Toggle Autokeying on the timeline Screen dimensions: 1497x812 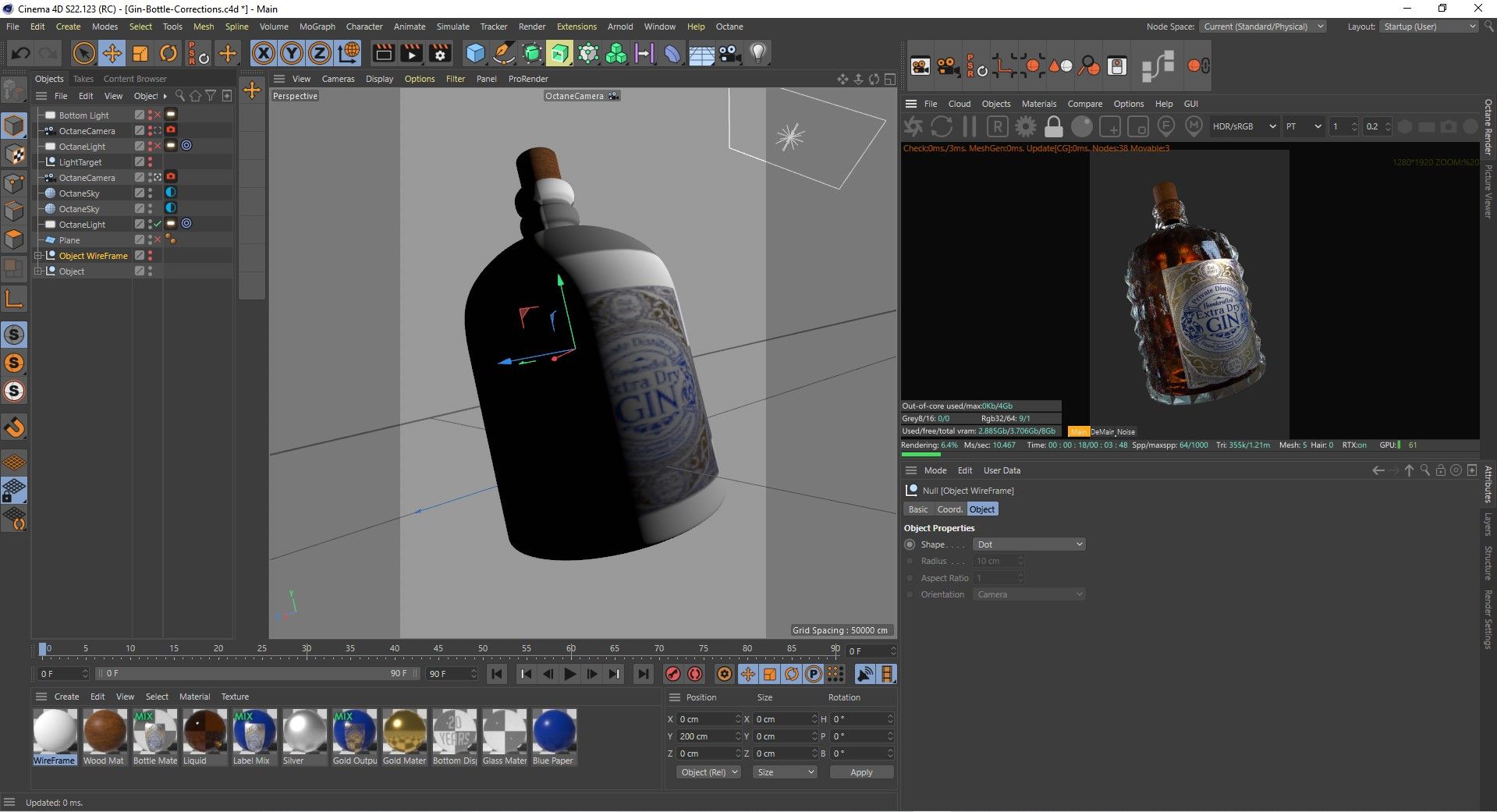pos(695,674)
